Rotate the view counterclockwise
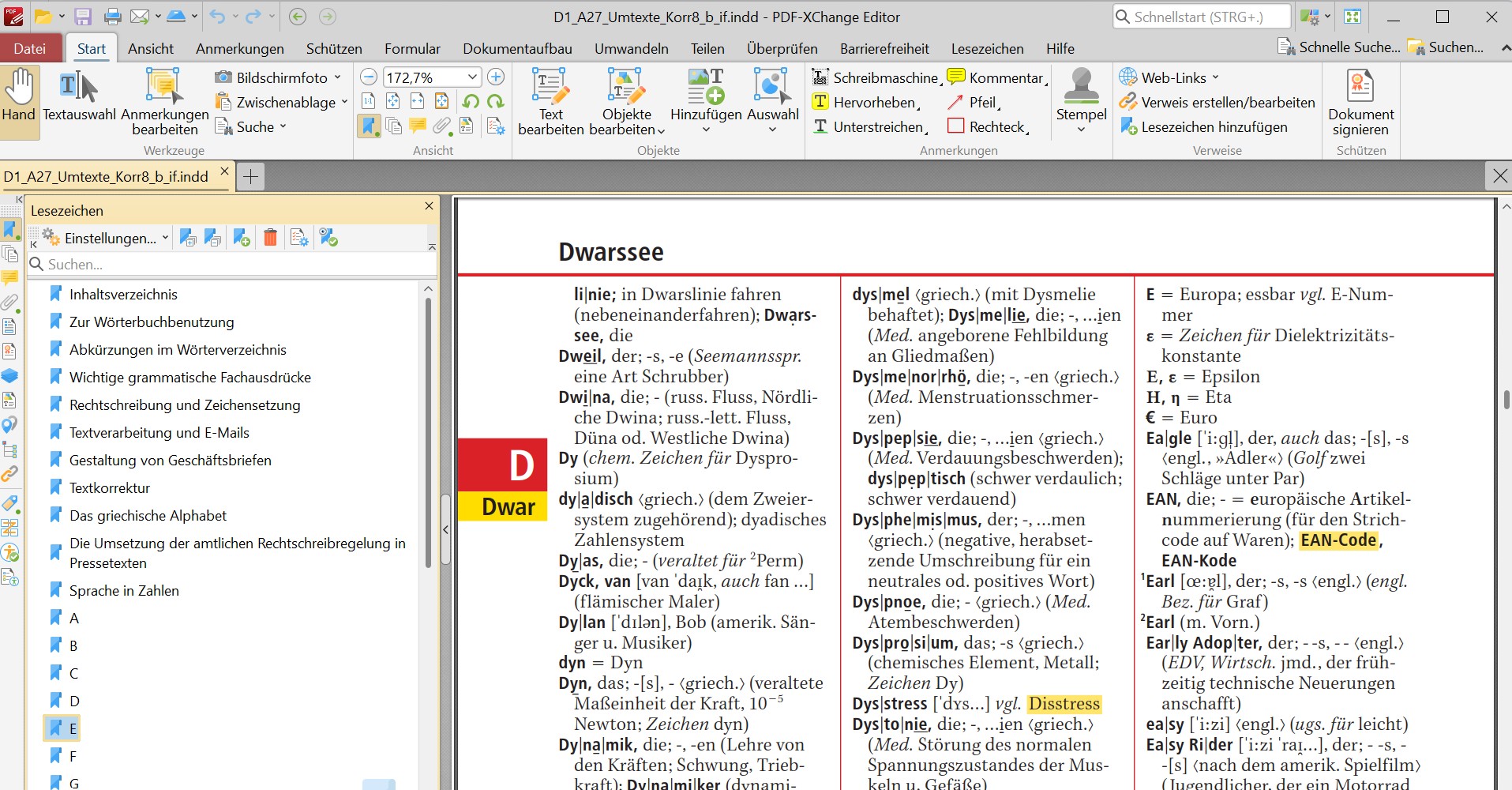 click(471, 102)
